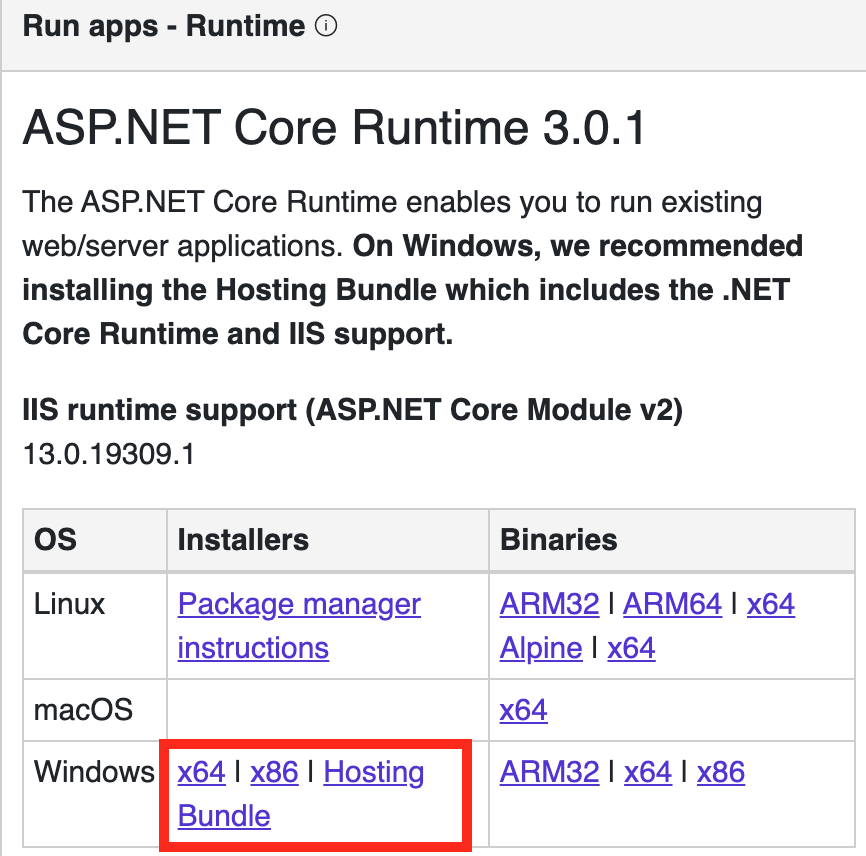Download the Windows ARM32 binaries

point(549,772)
